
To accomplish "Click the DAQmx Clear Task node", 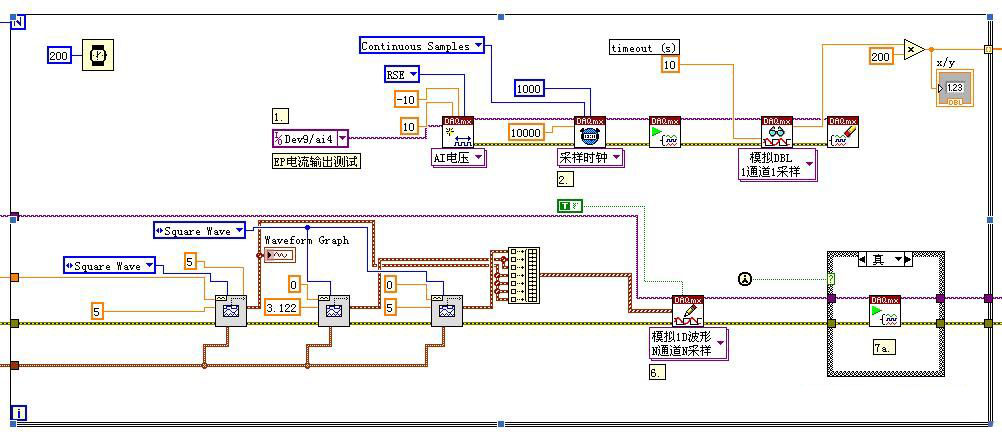I will (843, 132).
